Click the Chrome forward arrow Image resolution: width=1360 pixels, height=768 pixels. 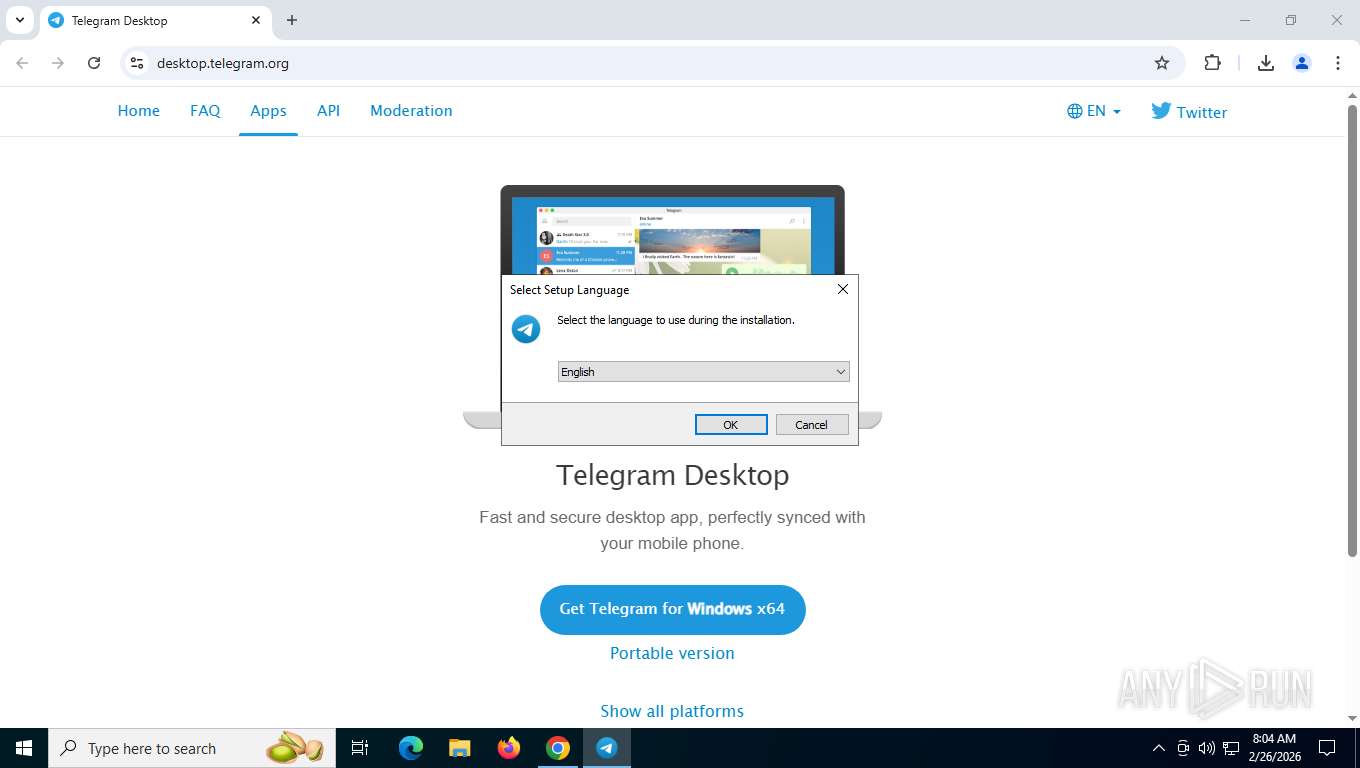point(58,63)
